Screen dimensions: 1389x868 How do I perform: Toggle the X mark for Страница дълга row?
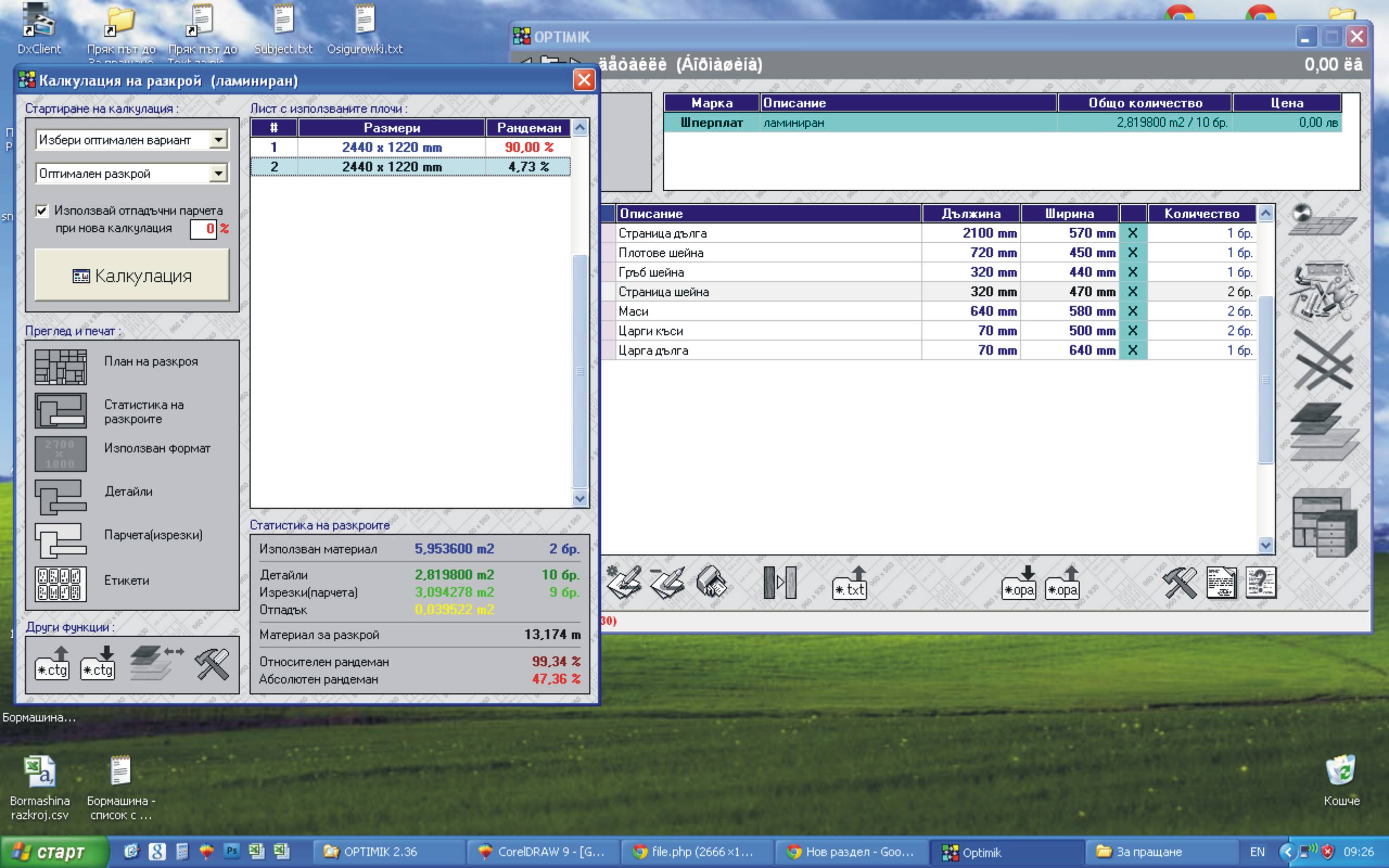pos(1133,233)
